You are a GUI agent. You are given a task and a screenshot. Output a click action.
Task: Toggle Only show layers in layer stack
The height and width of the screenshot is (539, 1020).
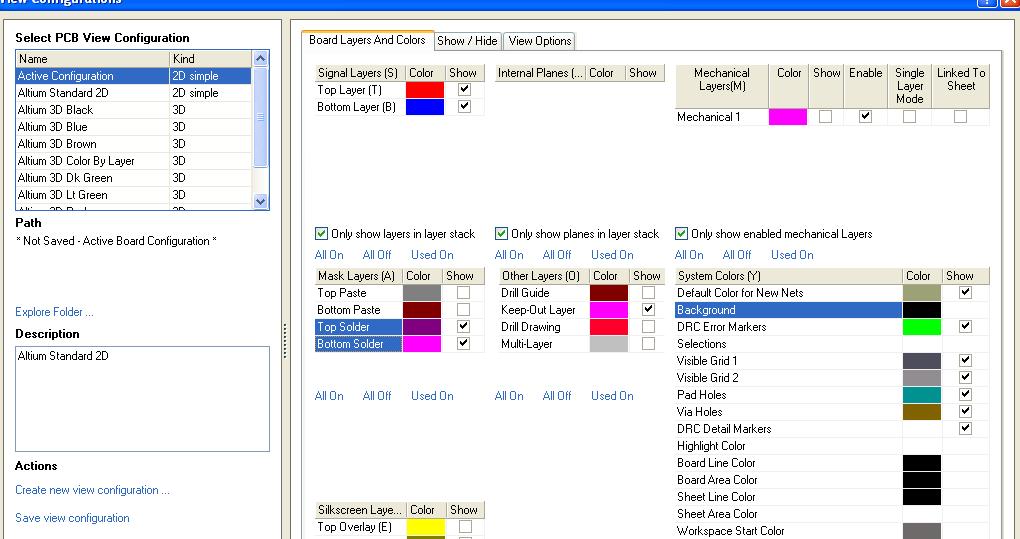point(321,233)
